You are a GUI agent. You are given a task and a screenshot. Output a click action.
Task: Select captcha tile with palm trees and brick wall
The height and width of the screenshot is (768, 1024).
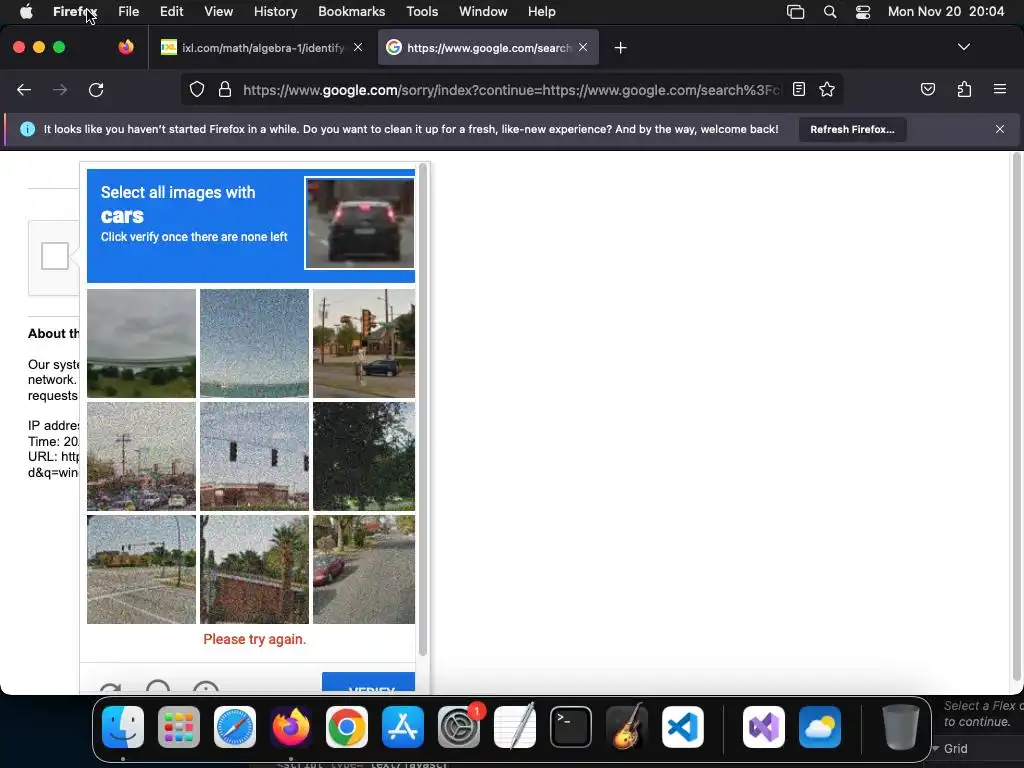pyautogui.click(x=254, y=569)
